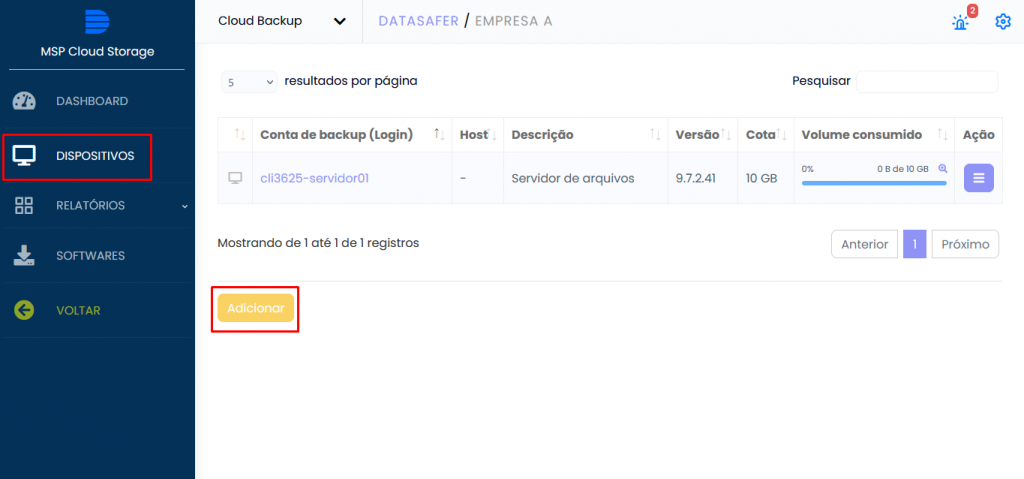Open Dashboard in the sidebar
The width and height of the screenshot is (1024, 479).
[x=91, y=101]
